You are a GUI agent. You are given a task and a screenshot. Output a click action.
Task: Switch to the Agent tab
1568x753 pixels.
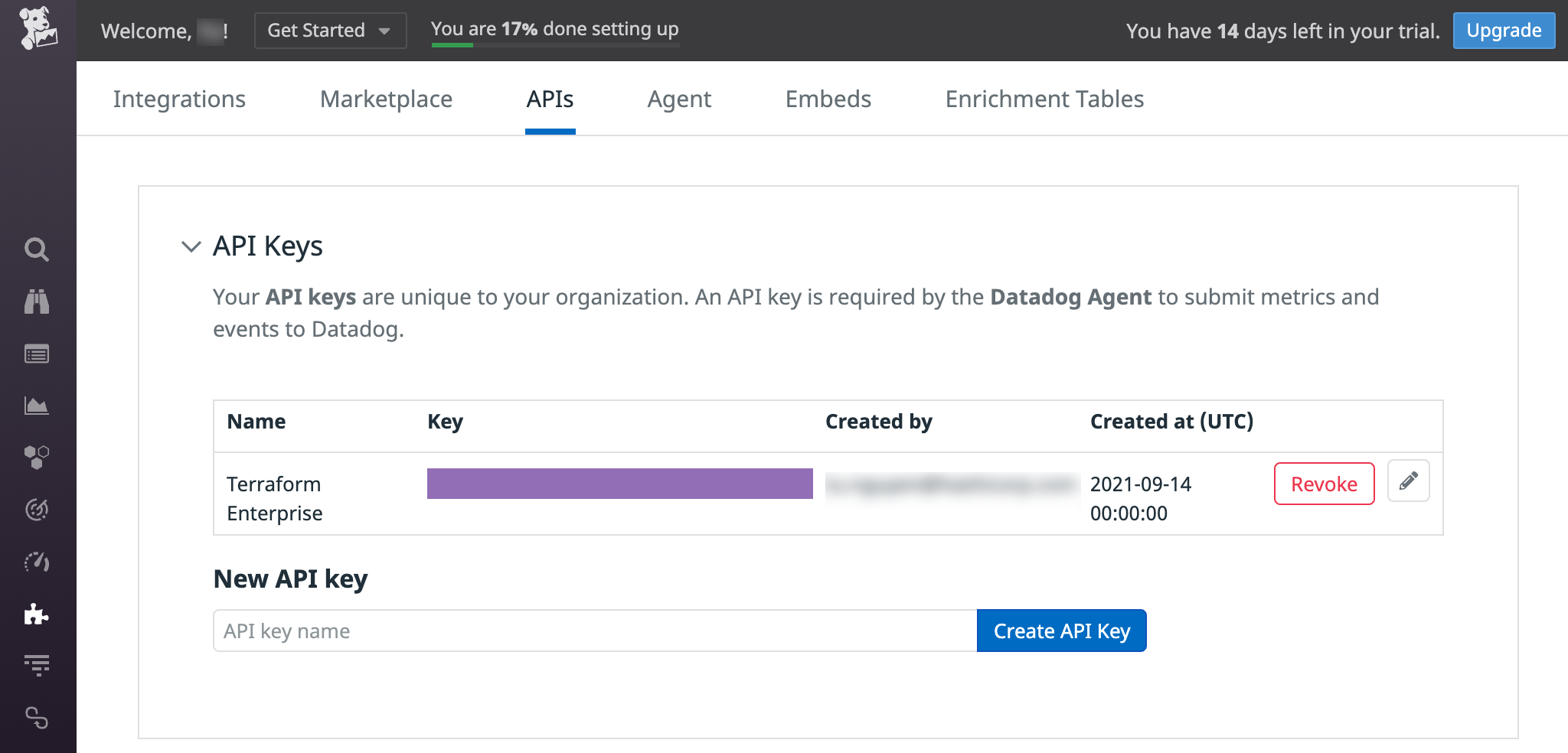click(679, 99)
